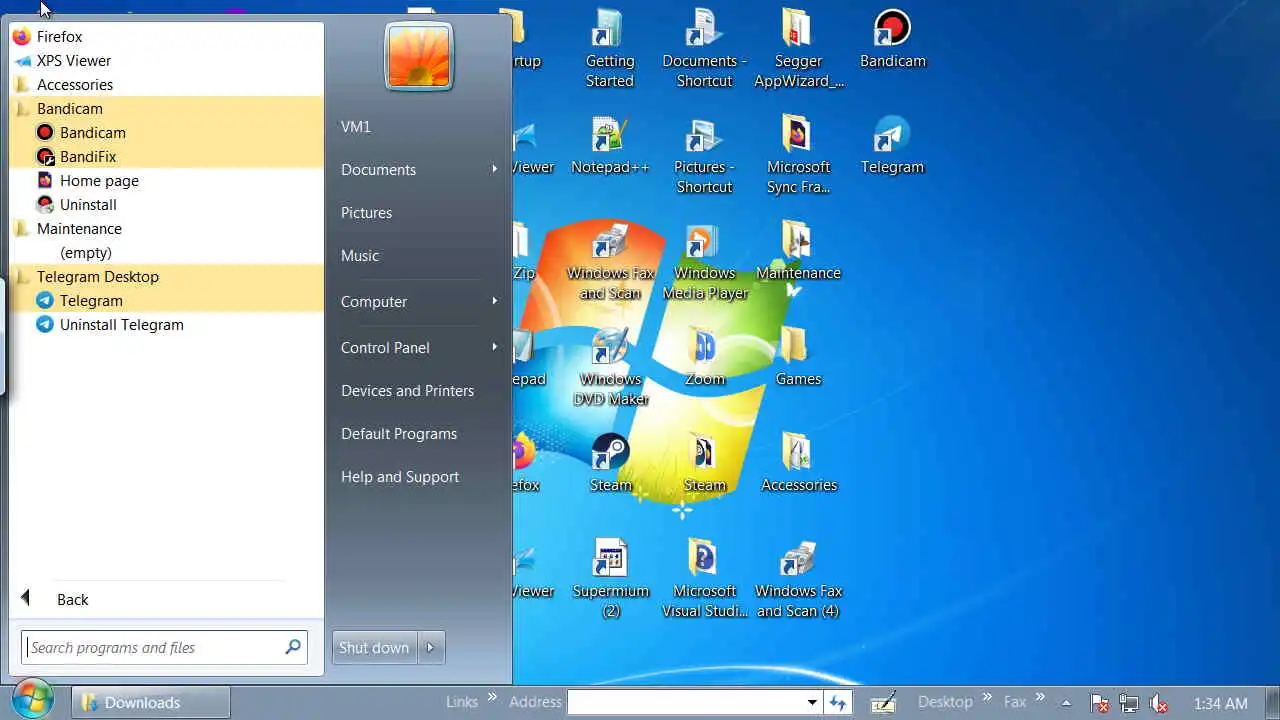Expand the Links toolbar chevron

click(491, 698)
